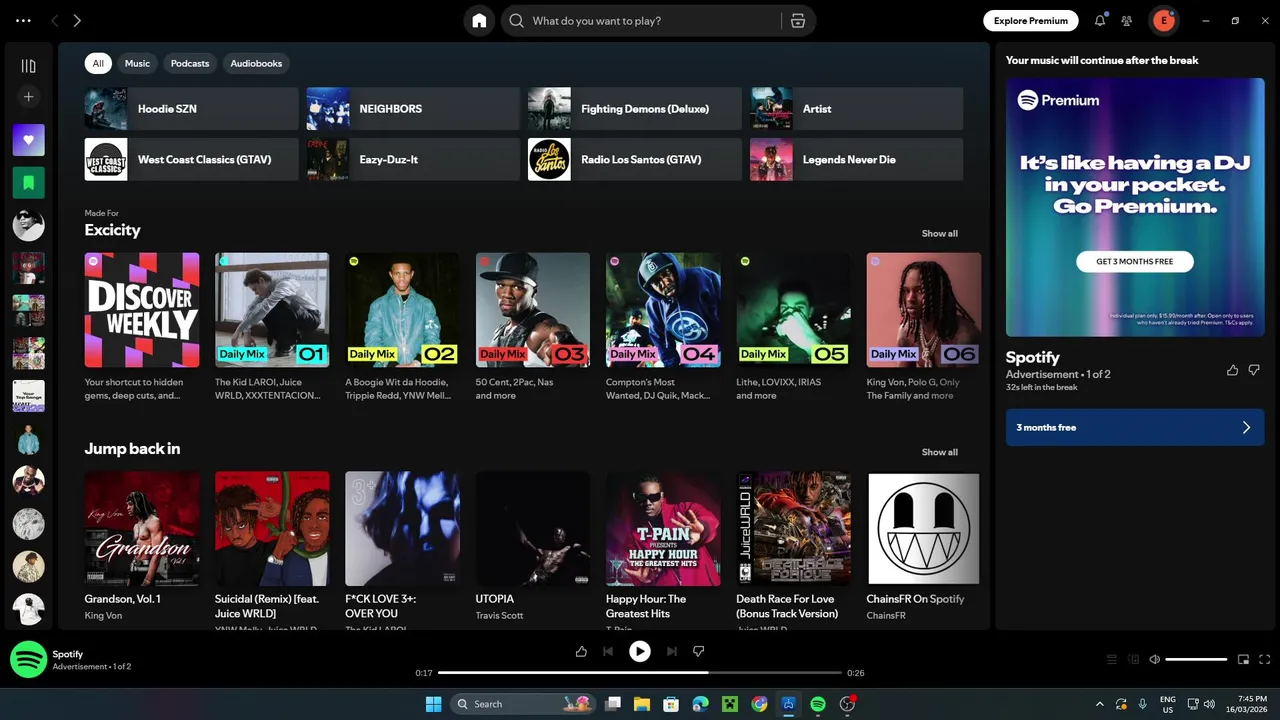This screenshot has width=1280, height=720.
Task: Create a playlist with plus icon
Action: (x=28, y=97)
